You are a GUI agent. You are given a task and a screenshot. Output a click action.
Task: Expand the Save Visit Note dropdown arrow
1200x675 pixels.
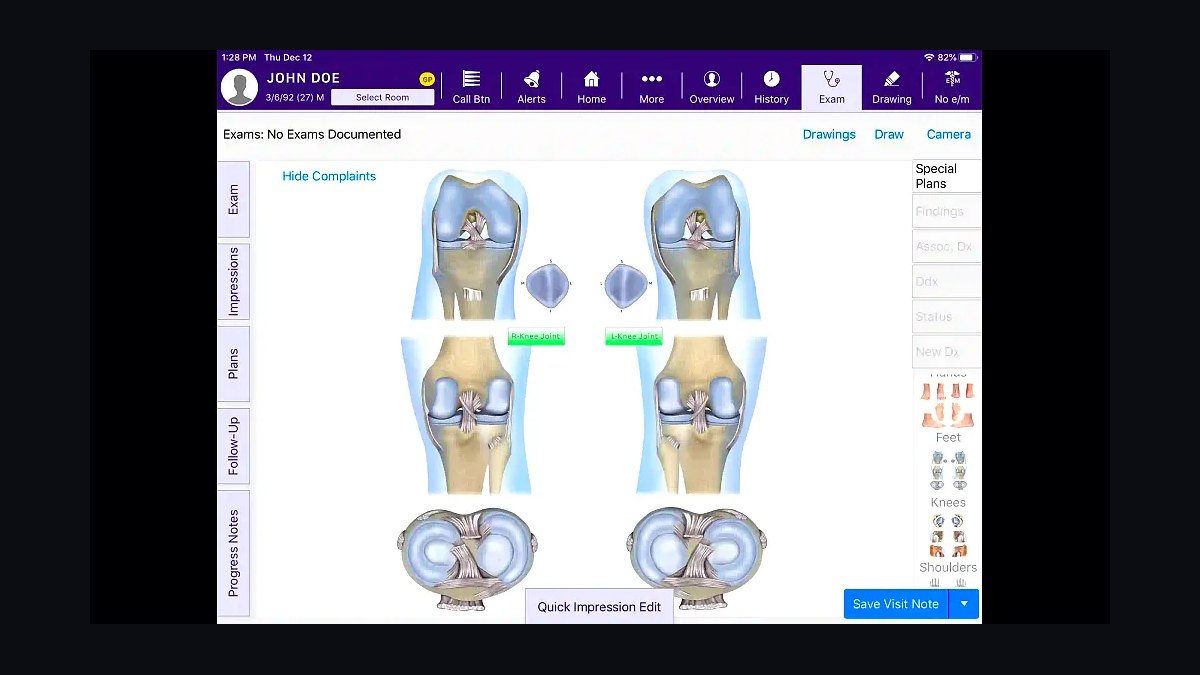964,604
